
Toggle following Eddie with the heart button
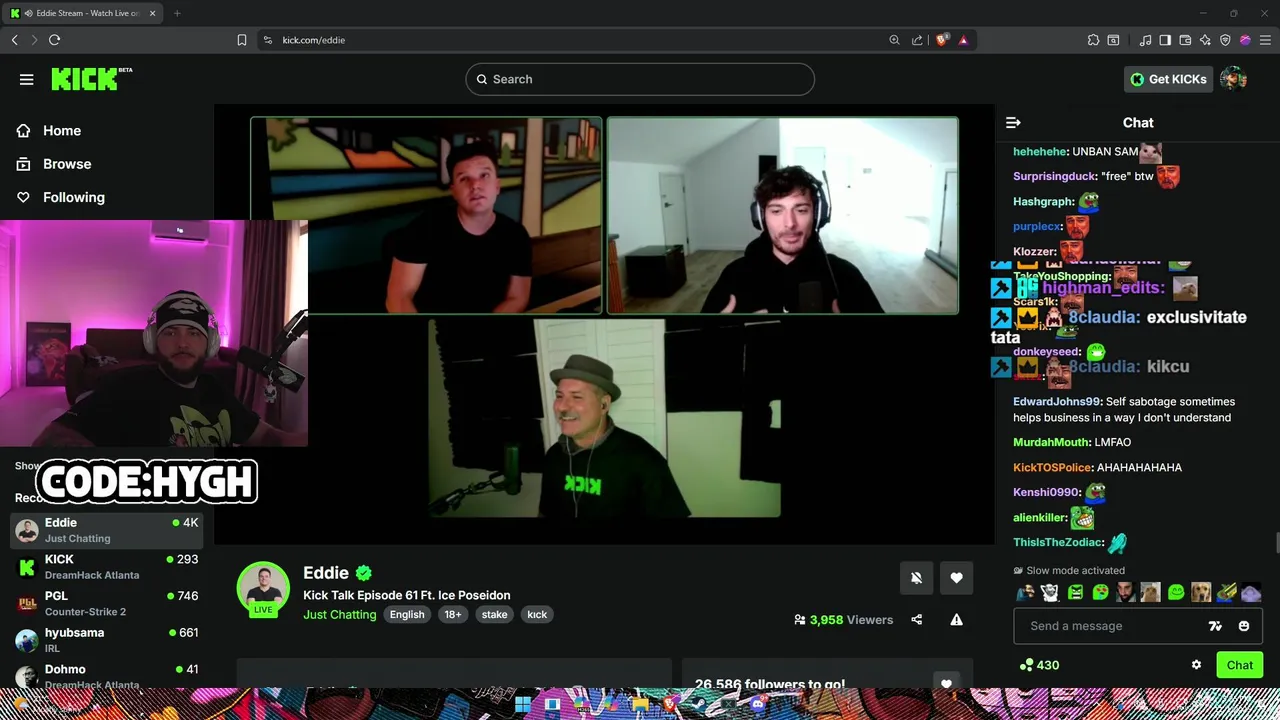(x=956, y=578)
